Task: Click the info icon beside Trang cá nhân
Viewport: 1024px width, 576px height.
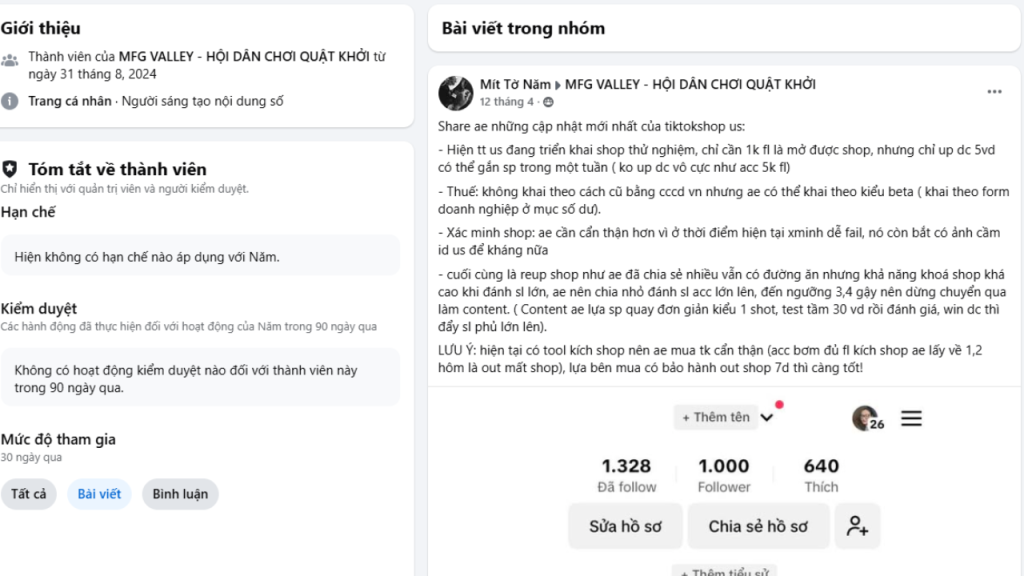Action: pos(10,101)
